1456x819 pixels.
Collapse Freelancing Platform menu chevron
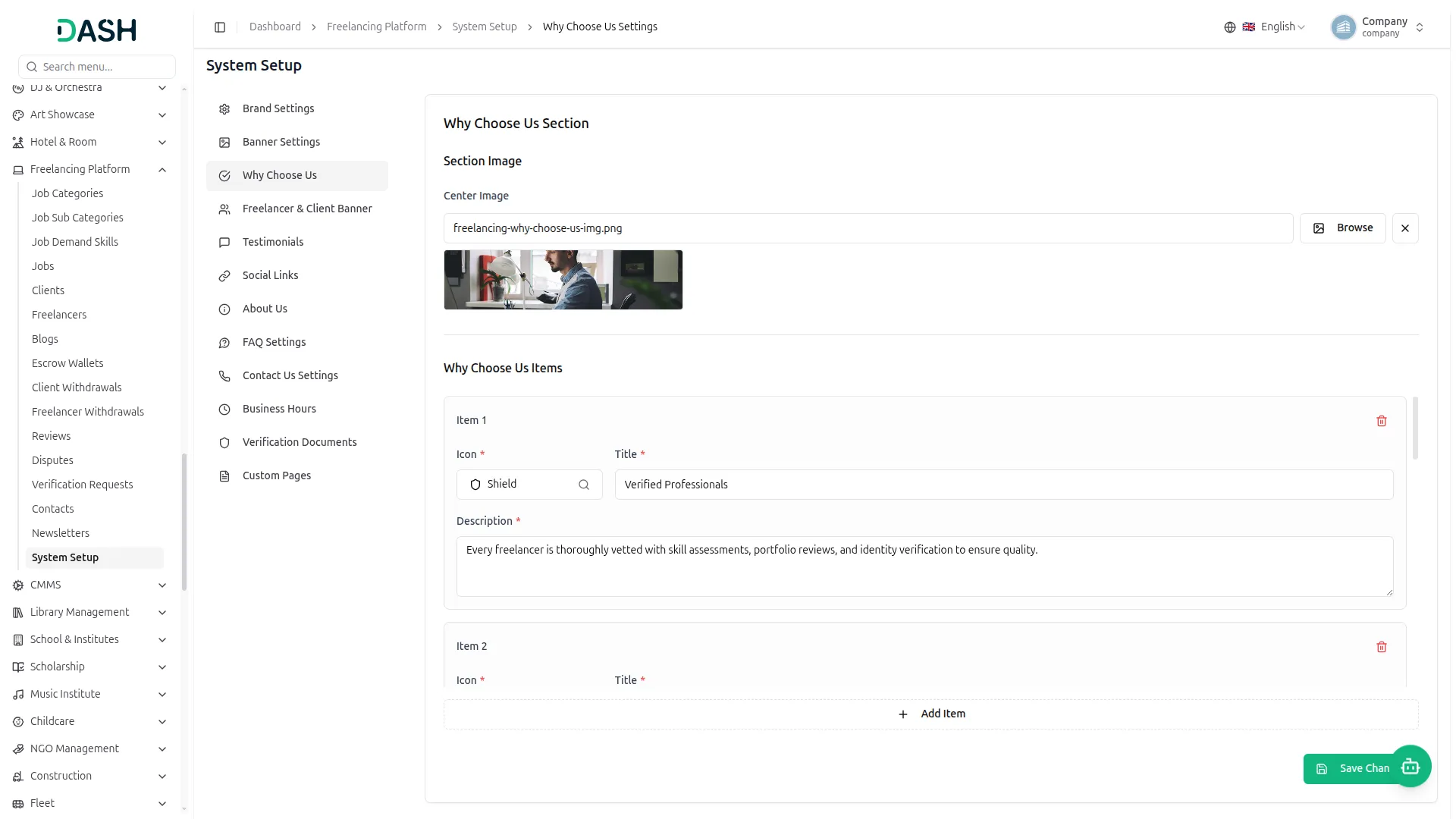coord(162,170)
